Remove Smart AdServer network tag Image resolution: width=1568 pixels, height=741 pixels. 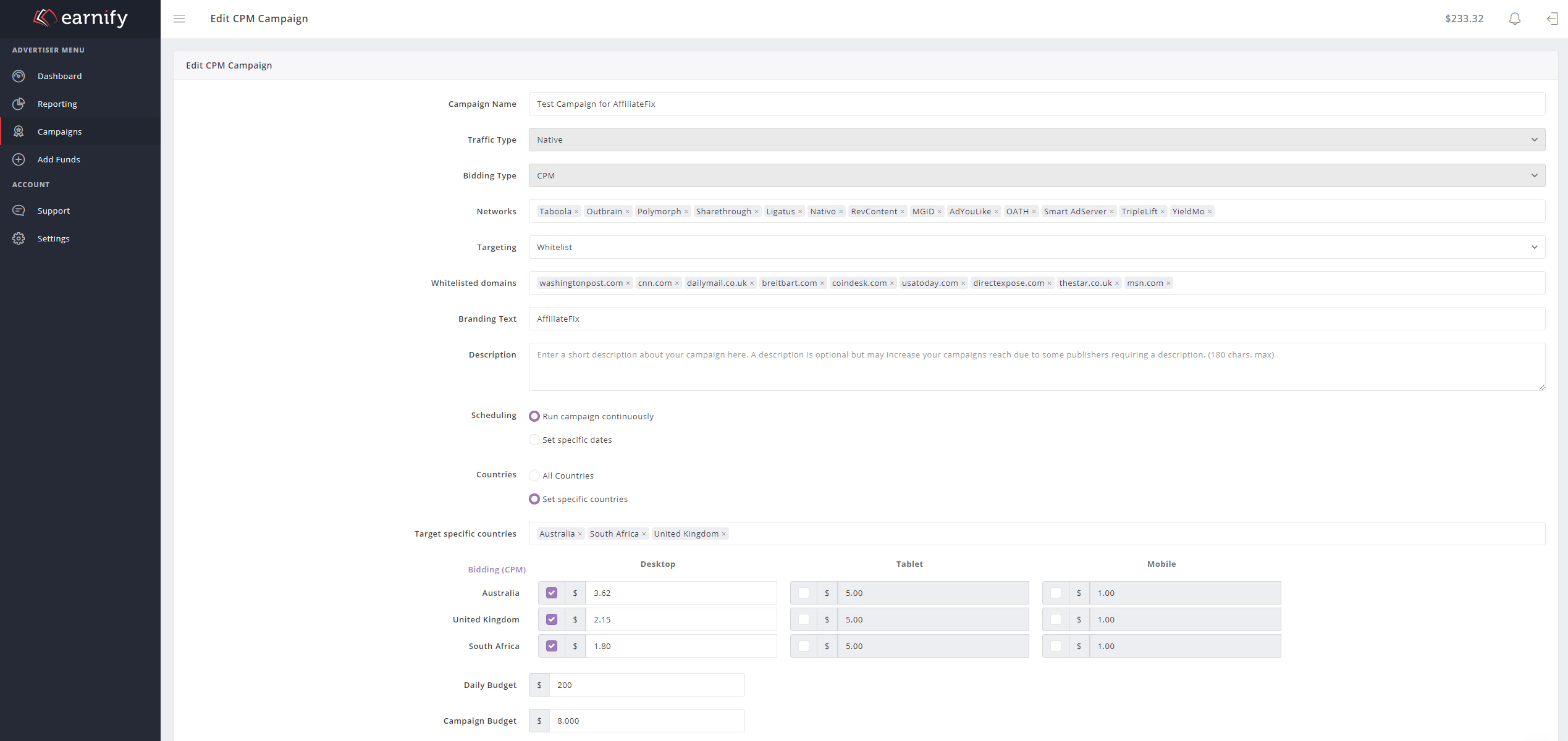pyautogui.click(x=1111, y=212)
